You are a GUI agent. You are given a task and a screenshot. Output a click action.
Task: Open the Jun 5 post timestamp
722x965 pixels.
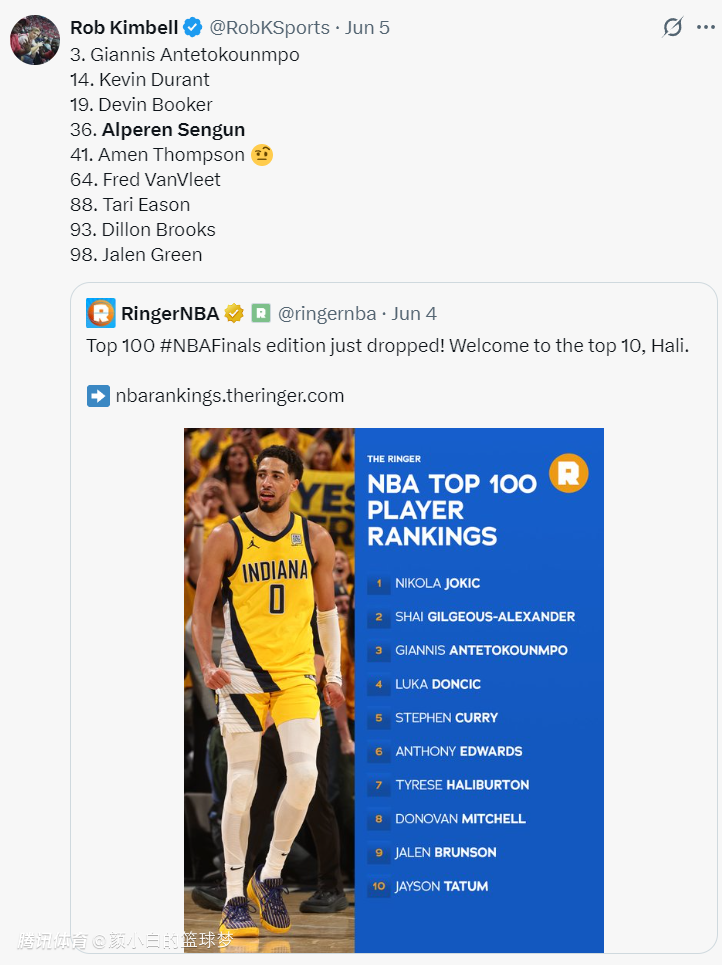367,28
